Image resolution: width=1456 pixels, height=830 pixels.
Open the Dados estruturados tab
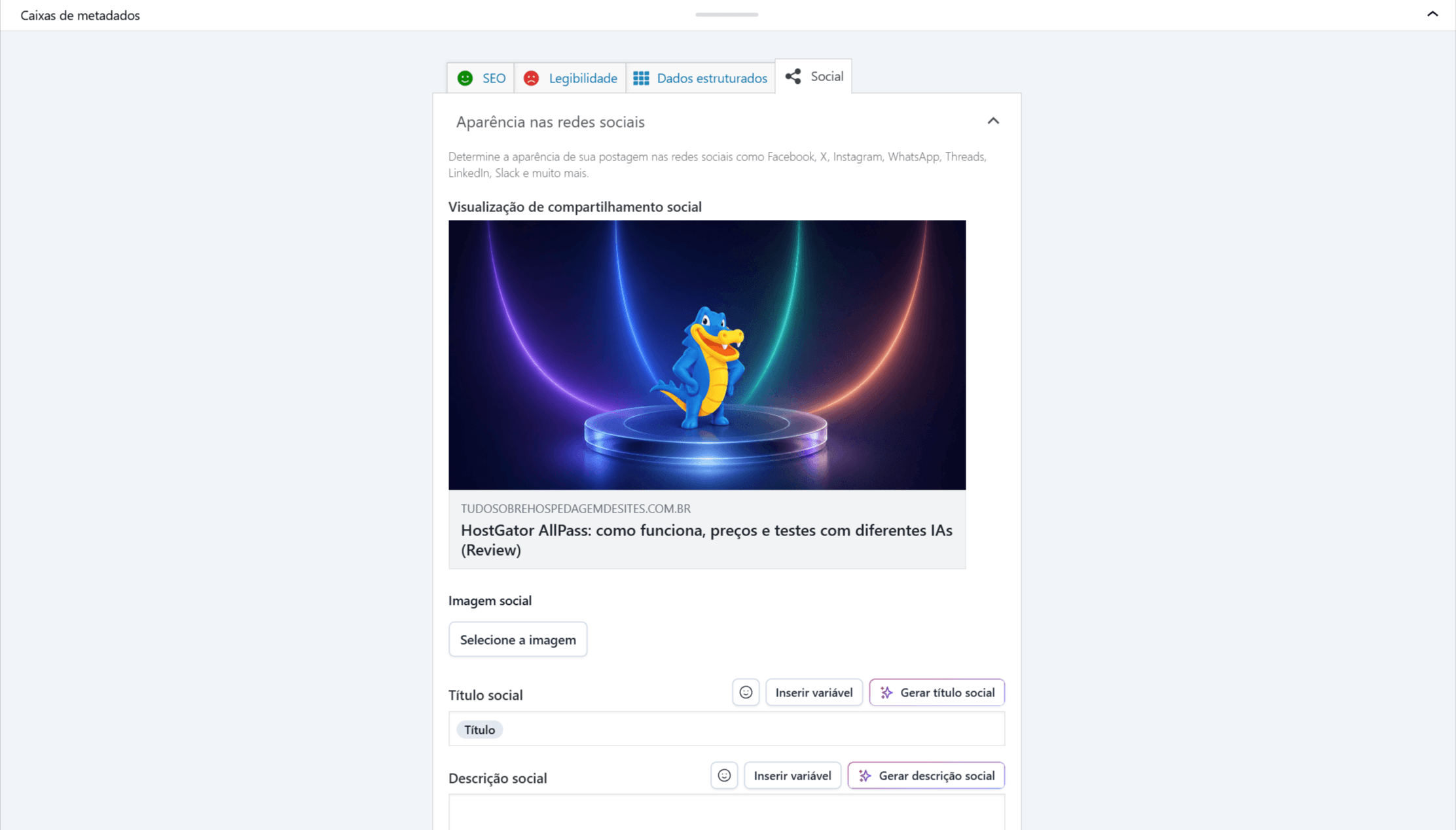[701, 78]
